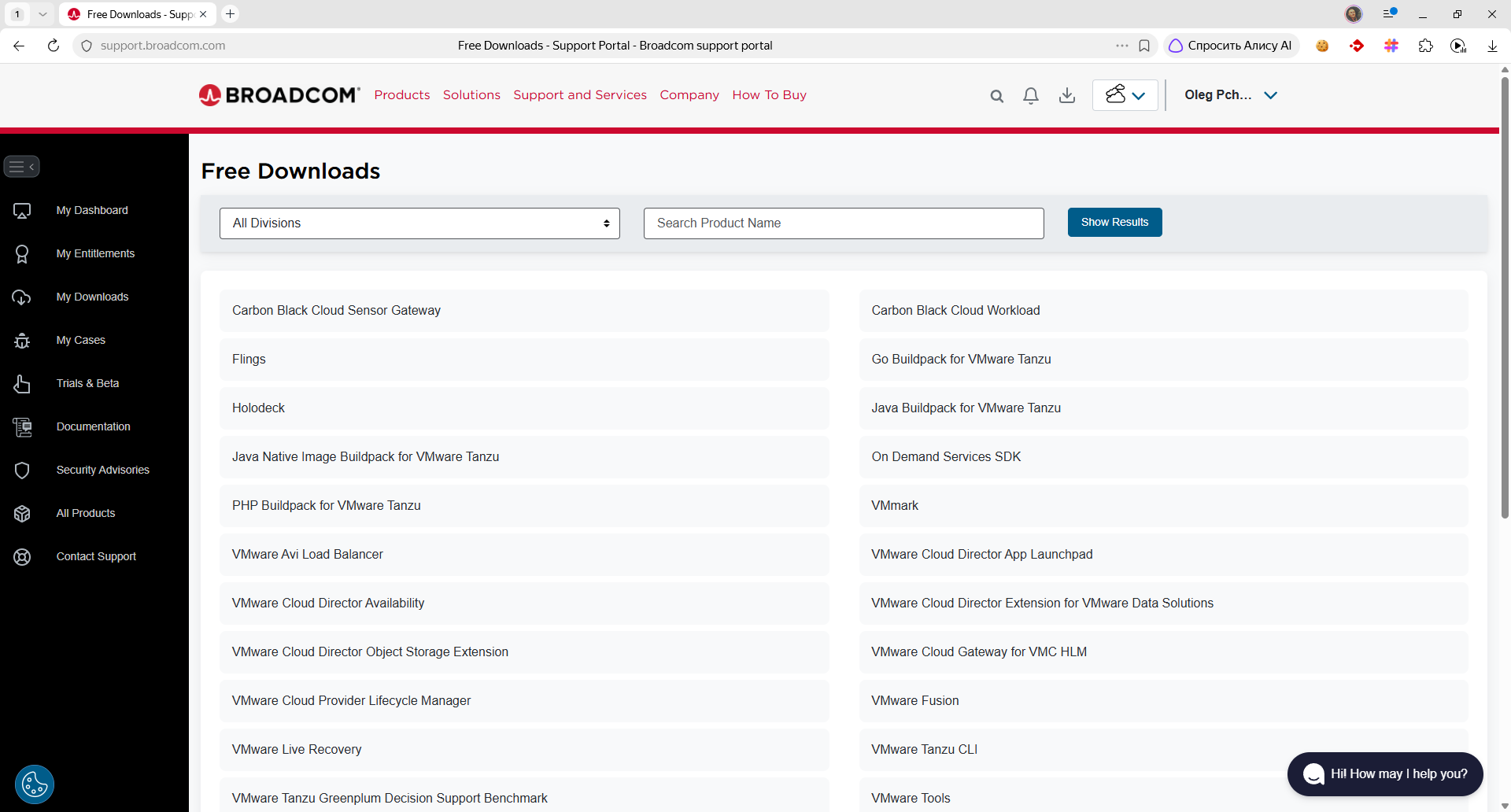Viewport: 1511px width, 812px height.
Task: Open Contact Support page
Action: [96, 556]
